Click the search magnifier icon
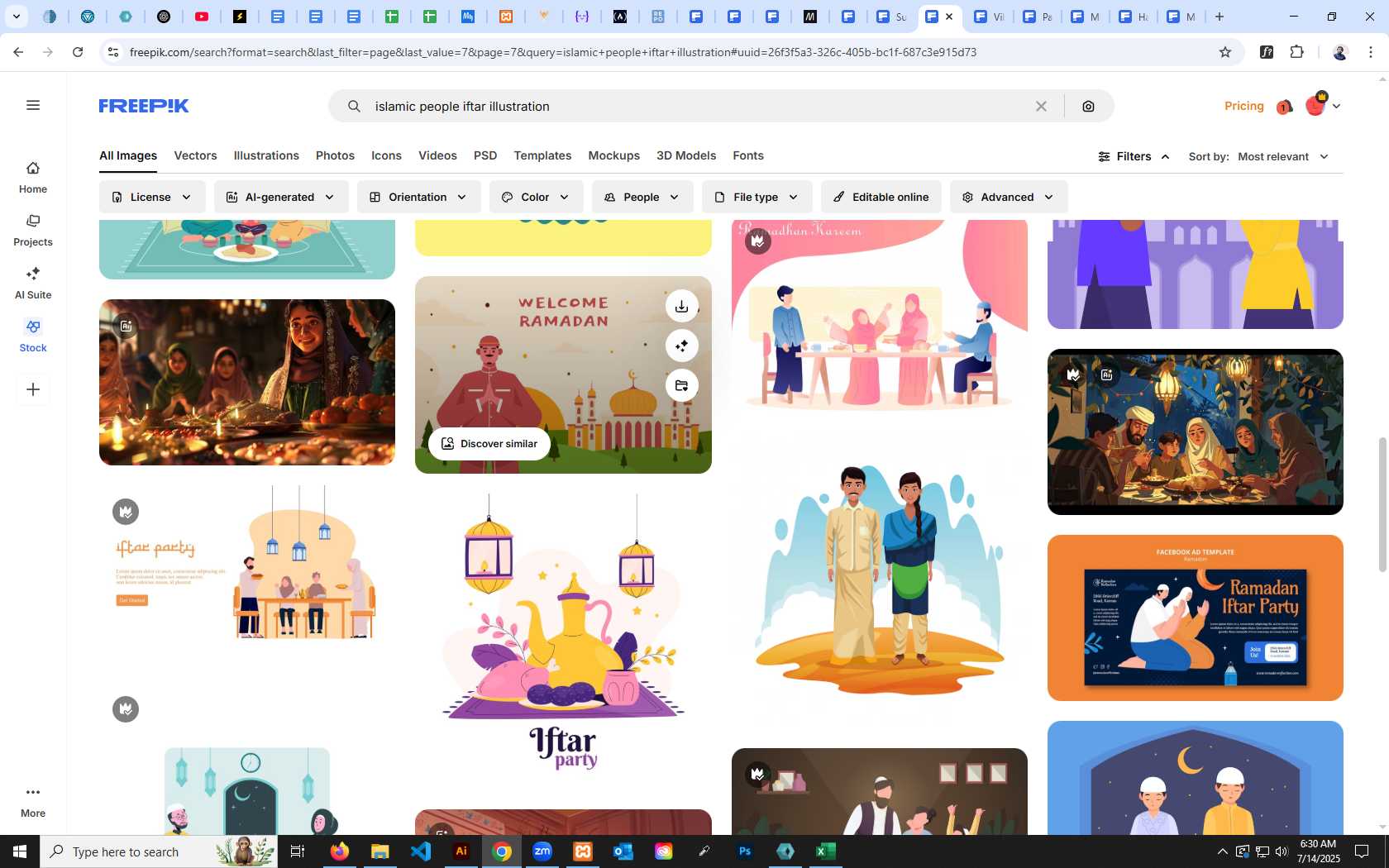The width and height of the screenshot is (1389, 868). 354,106
